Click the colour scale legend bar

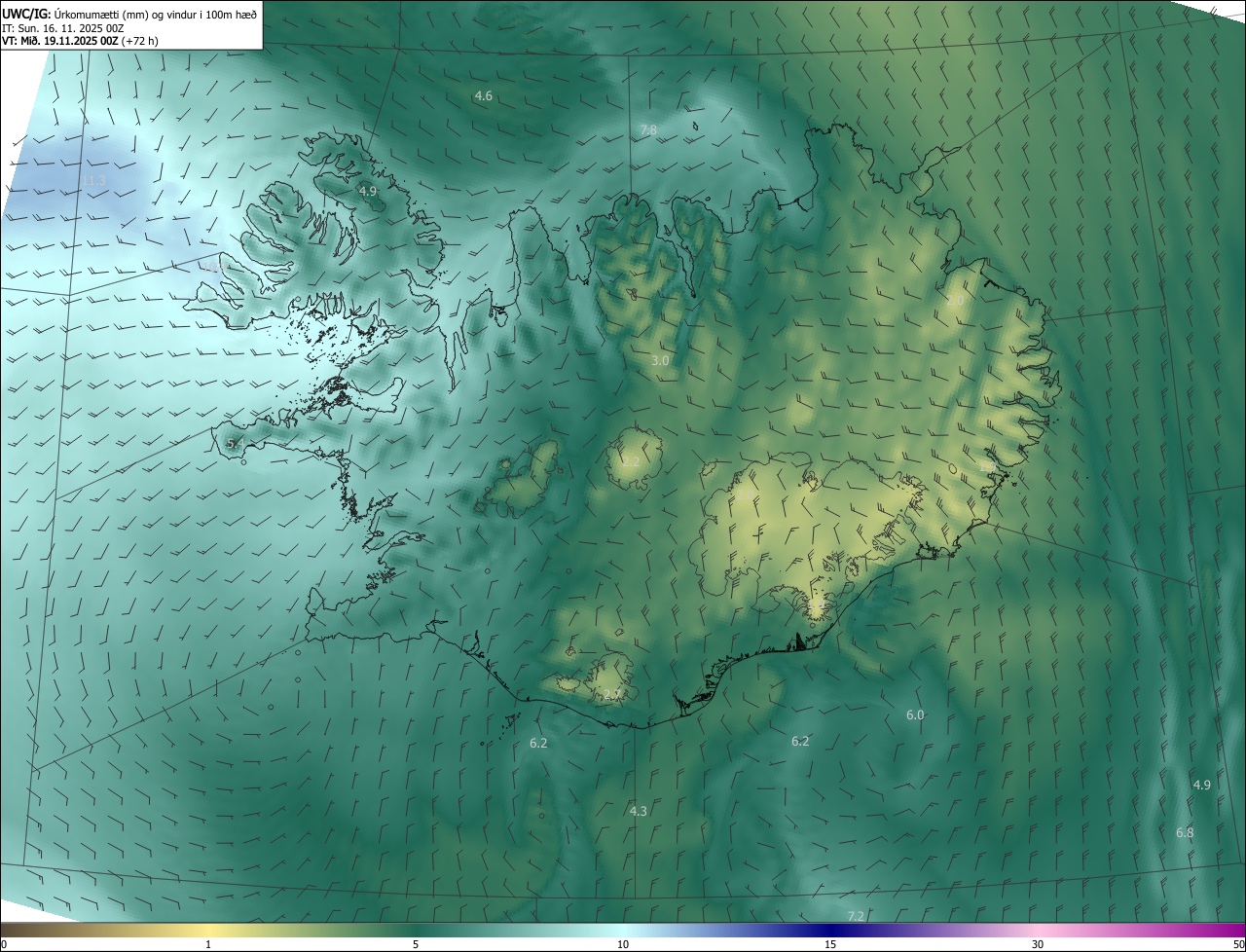tap(623, 930)
